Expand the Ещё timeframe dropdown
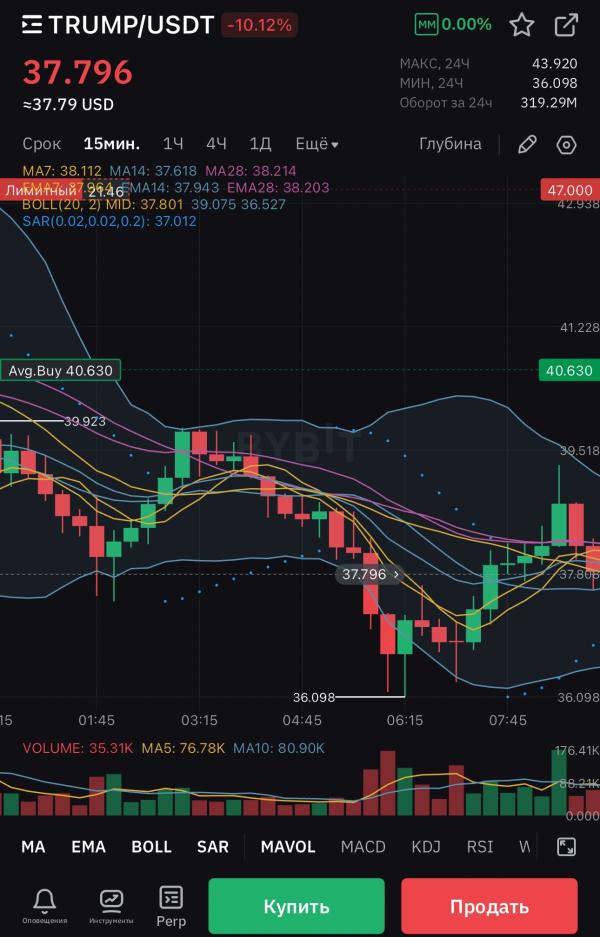The height and width of the screenshot is (937, 600). [316, 144]
